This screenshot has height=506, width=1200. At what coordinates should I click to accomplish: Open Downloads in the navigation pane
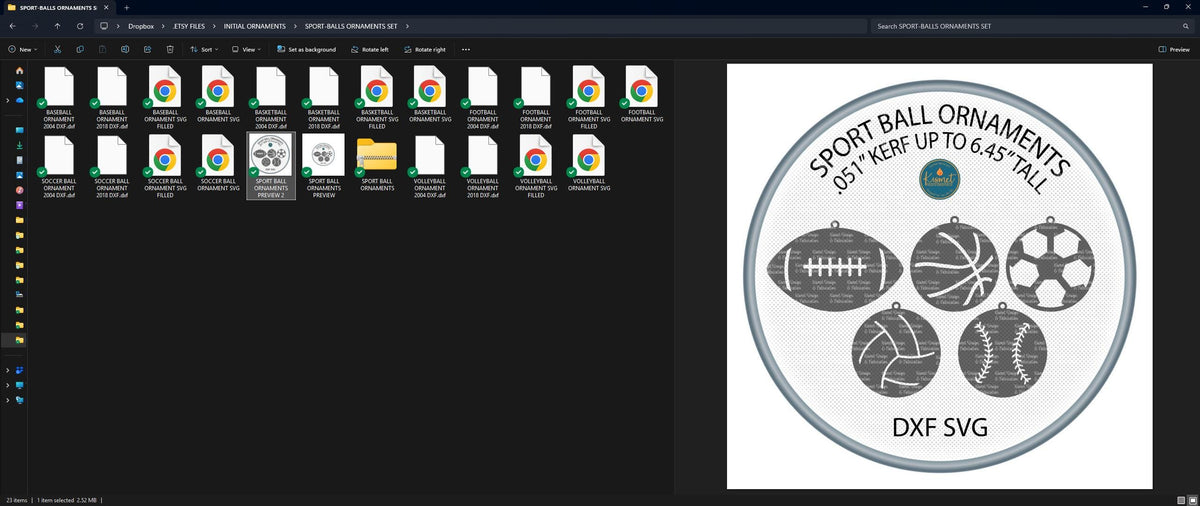click(x=19, y=145)
